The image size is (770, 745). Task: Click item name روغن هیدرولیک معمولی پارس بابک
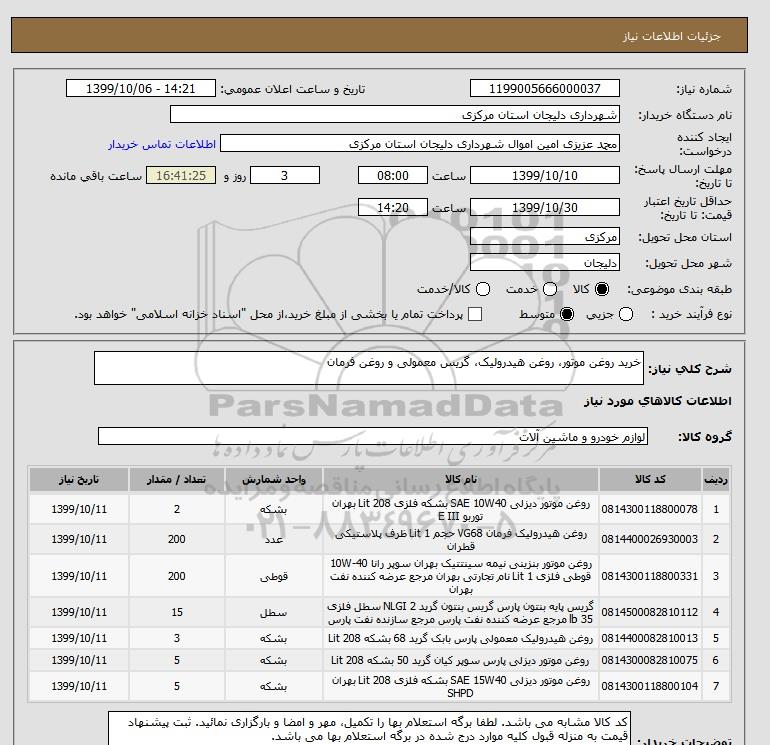tap(461, 638)
